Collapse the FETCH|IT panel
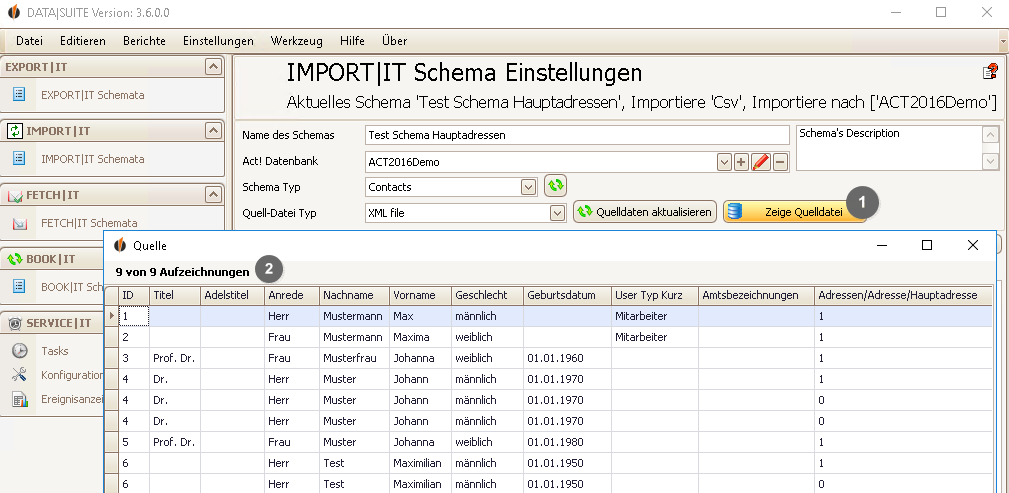Screen dimensions: 1009x493 tap(212, 194)
